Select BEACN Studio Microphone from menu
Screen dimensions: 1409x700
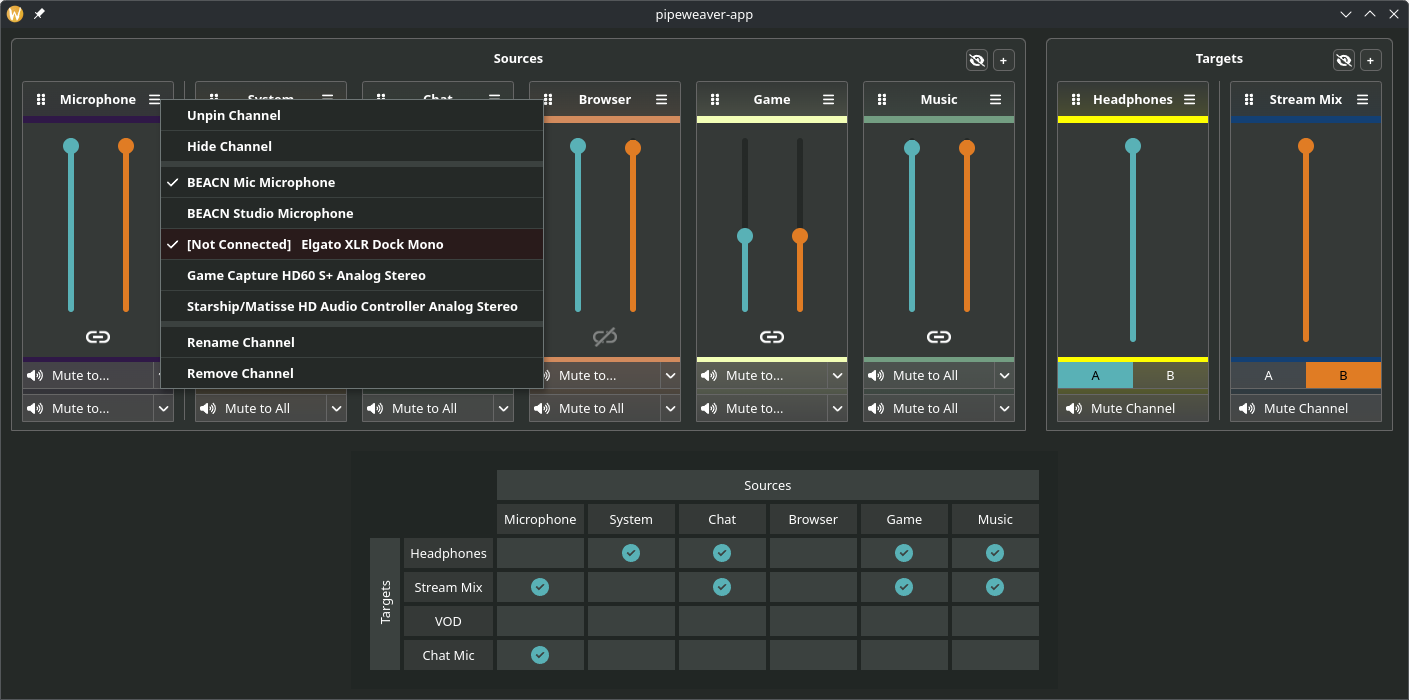coord(270,213)
